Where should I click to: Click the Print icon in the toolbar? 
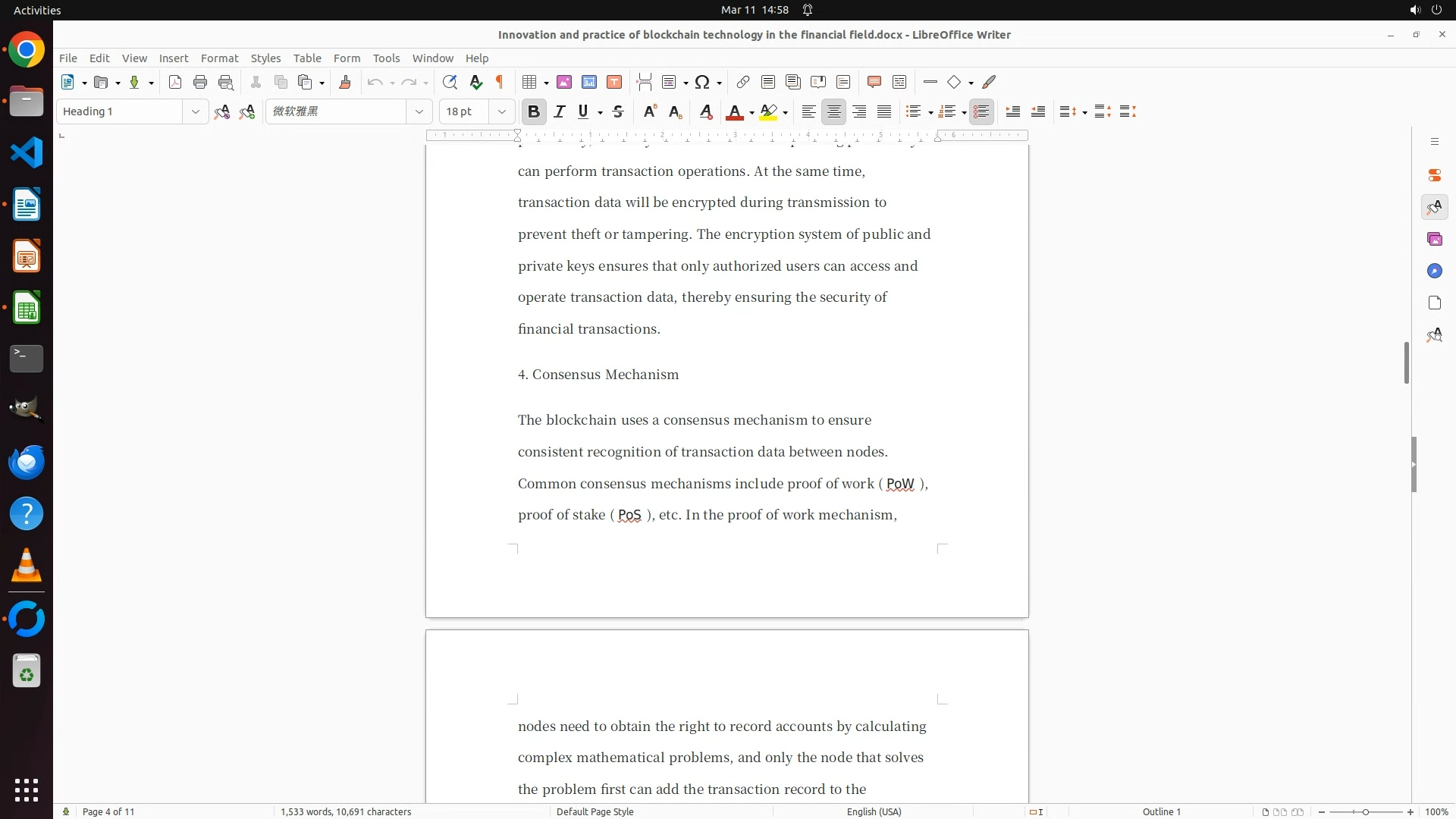(x=200, y=82)
